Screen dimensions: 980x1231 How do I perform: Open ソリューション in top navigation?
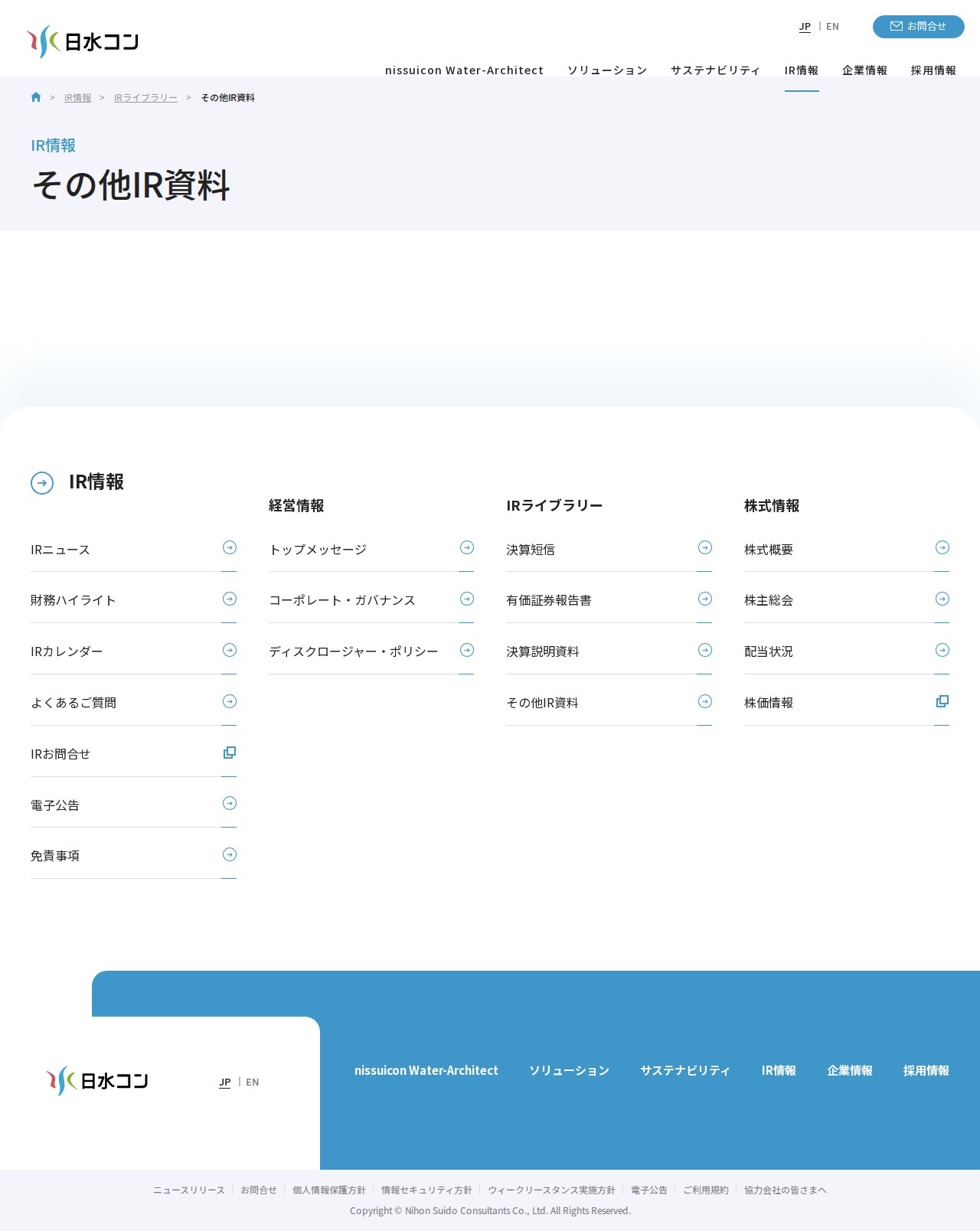point(607,70)
